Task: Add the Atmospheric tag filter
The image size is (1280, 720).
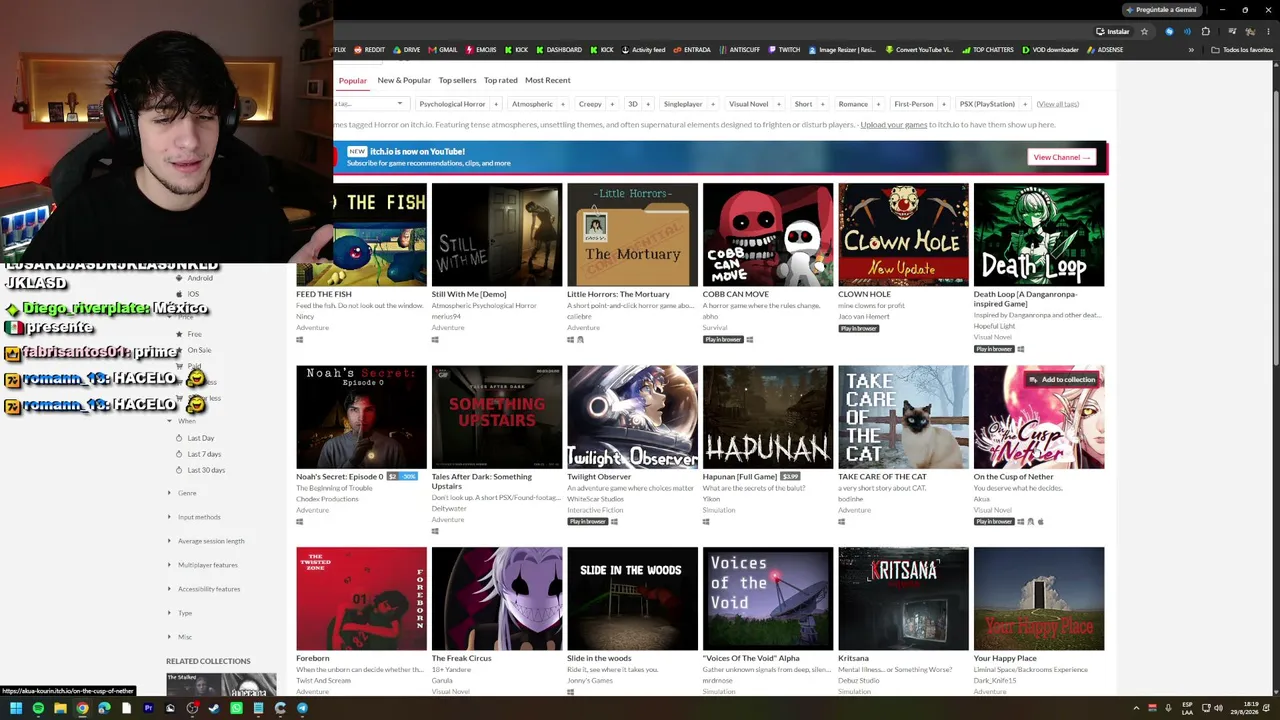Action: pos(562,104)
